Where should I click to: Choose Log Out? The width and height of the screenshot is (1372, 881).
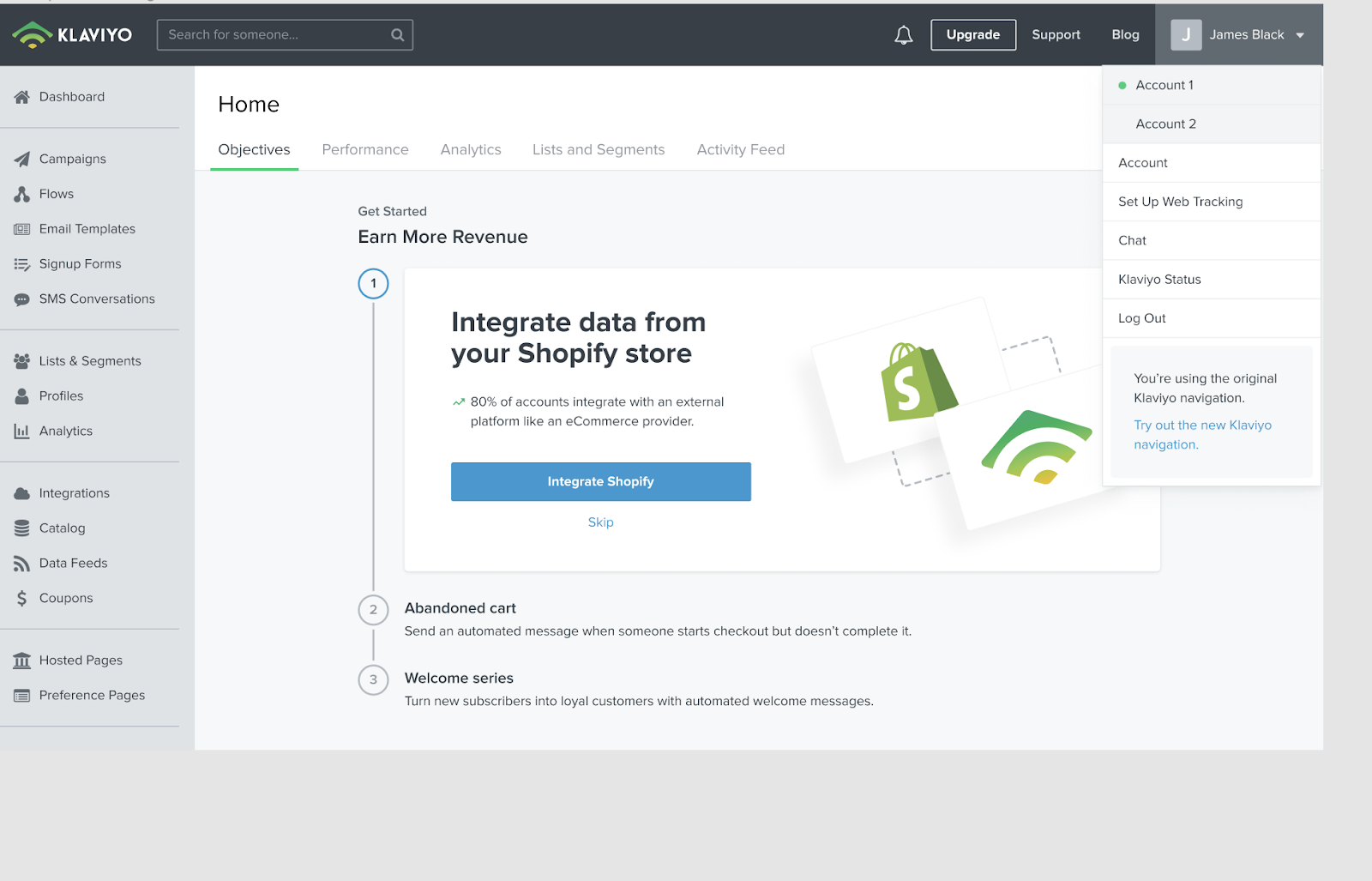1211,318
